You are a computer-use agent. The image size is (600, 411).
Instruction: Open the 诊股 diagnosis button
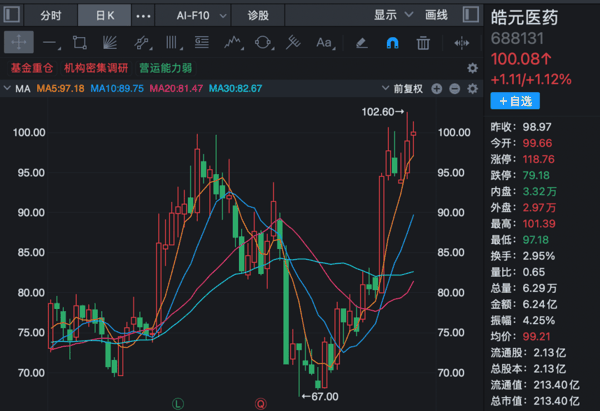click(258, 16)
